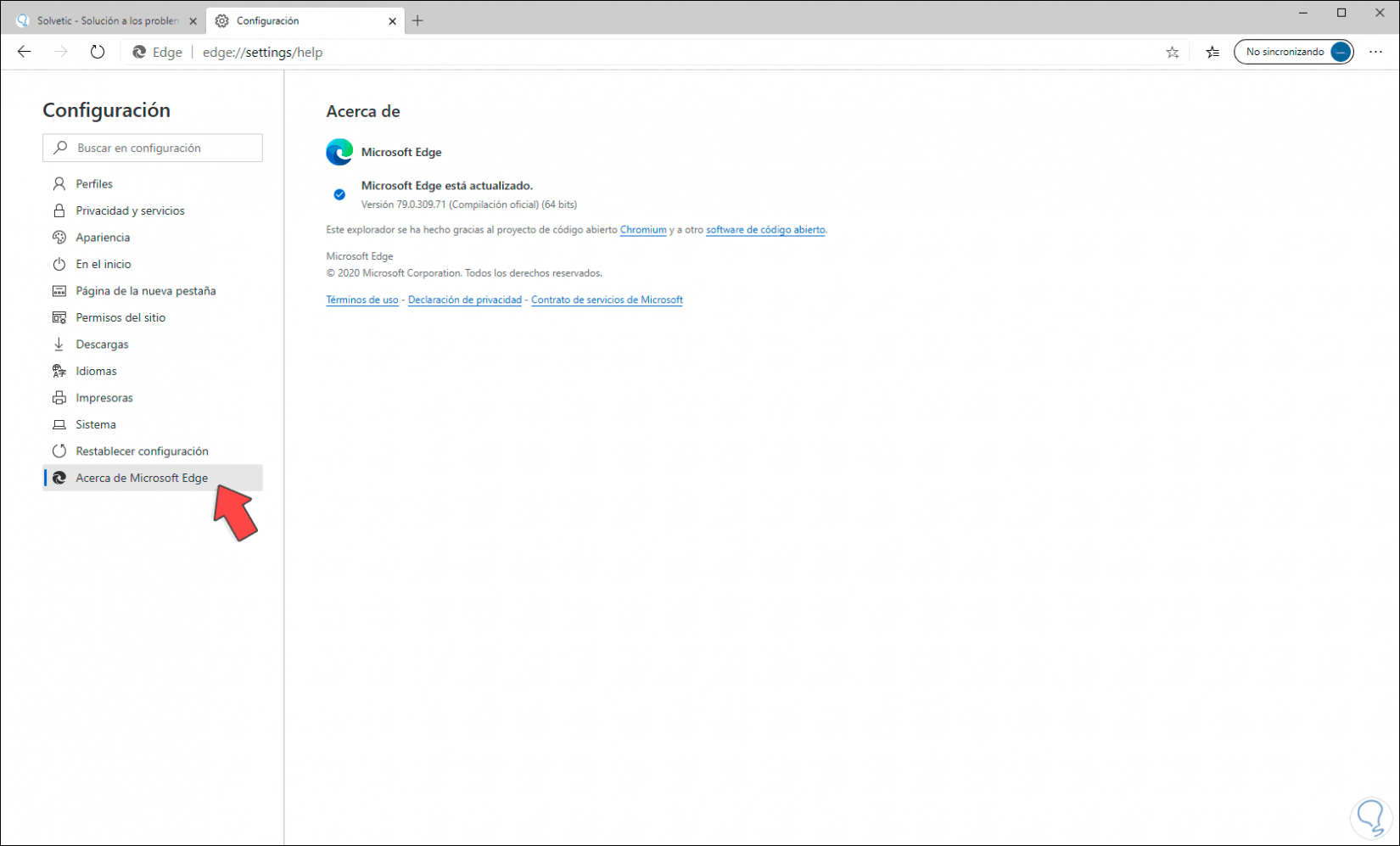This screenshot has height=846, width=1400.
Task: Open a new tab with plus button
Action: (x=417, y=20)
